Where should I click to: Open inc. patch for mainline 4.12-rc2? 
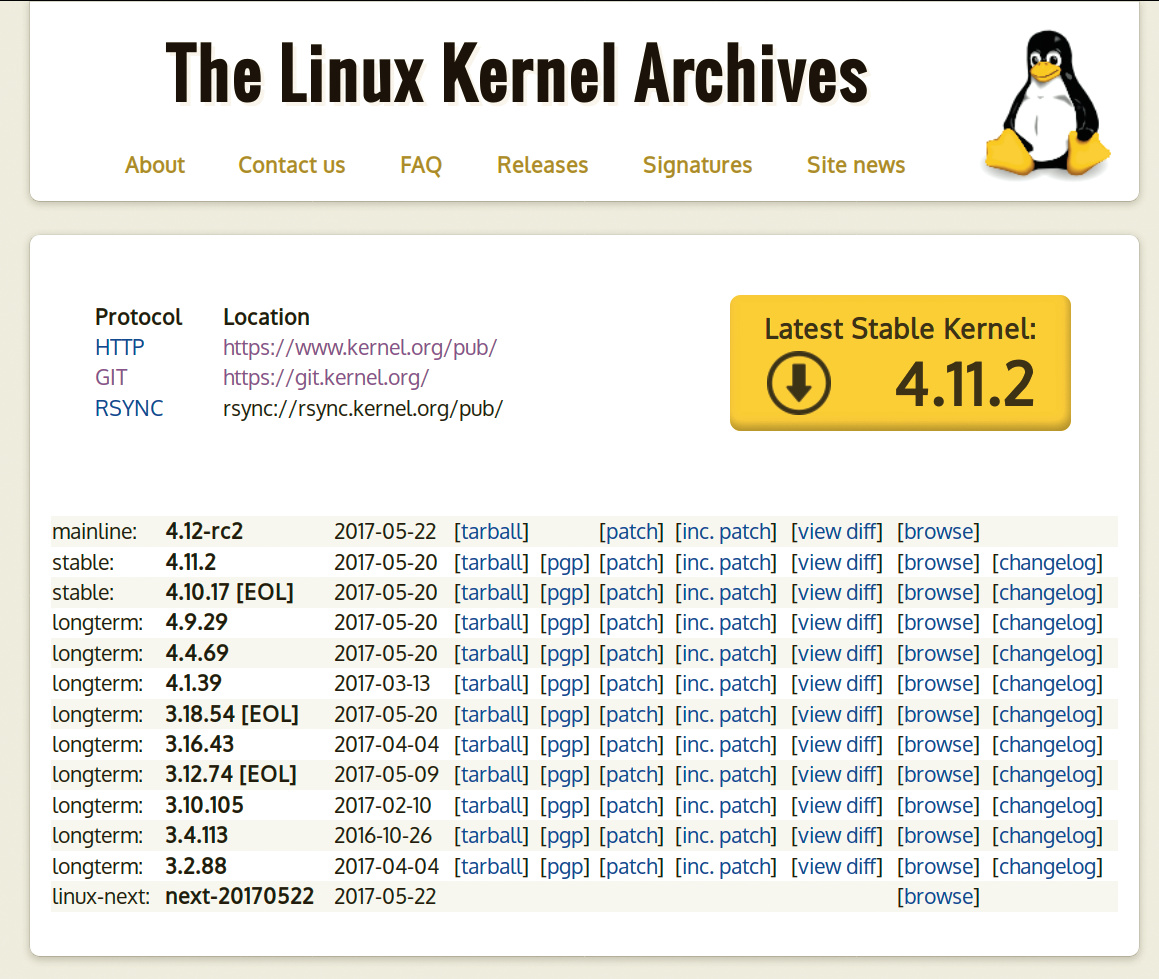[726, 532]
